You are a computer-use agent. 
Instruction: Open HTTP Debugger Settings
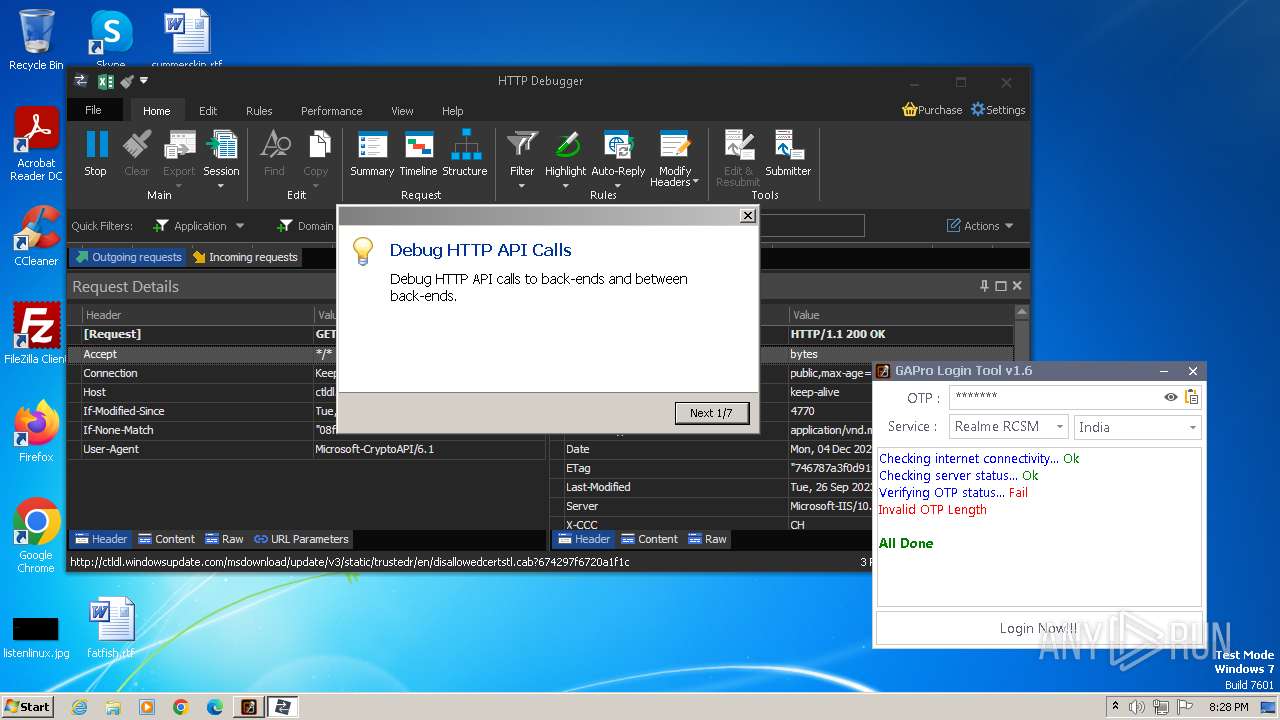(998, 110)
